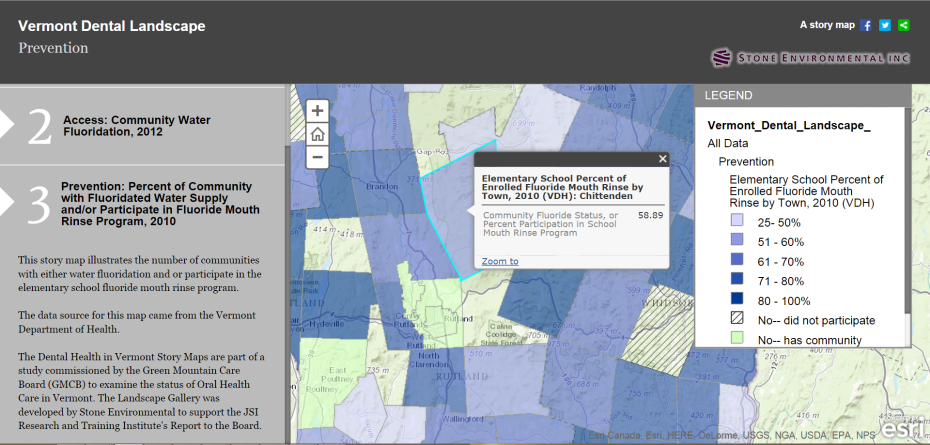Zoom in on the map
The image size is (930, 445).
317,111
